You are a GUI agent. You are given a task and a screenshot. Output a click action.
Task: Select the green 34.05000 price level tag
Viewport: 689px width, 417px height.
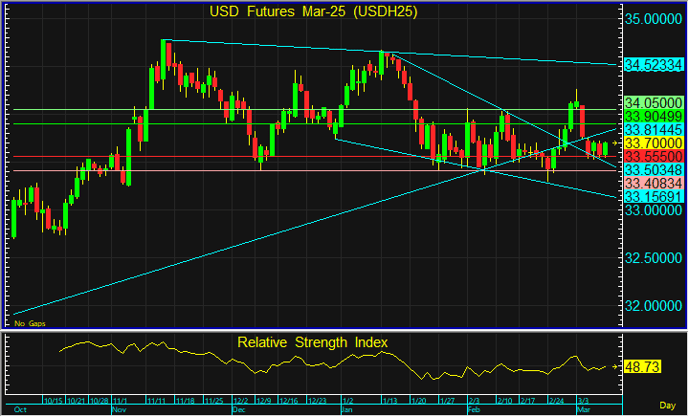pos(654,102)
